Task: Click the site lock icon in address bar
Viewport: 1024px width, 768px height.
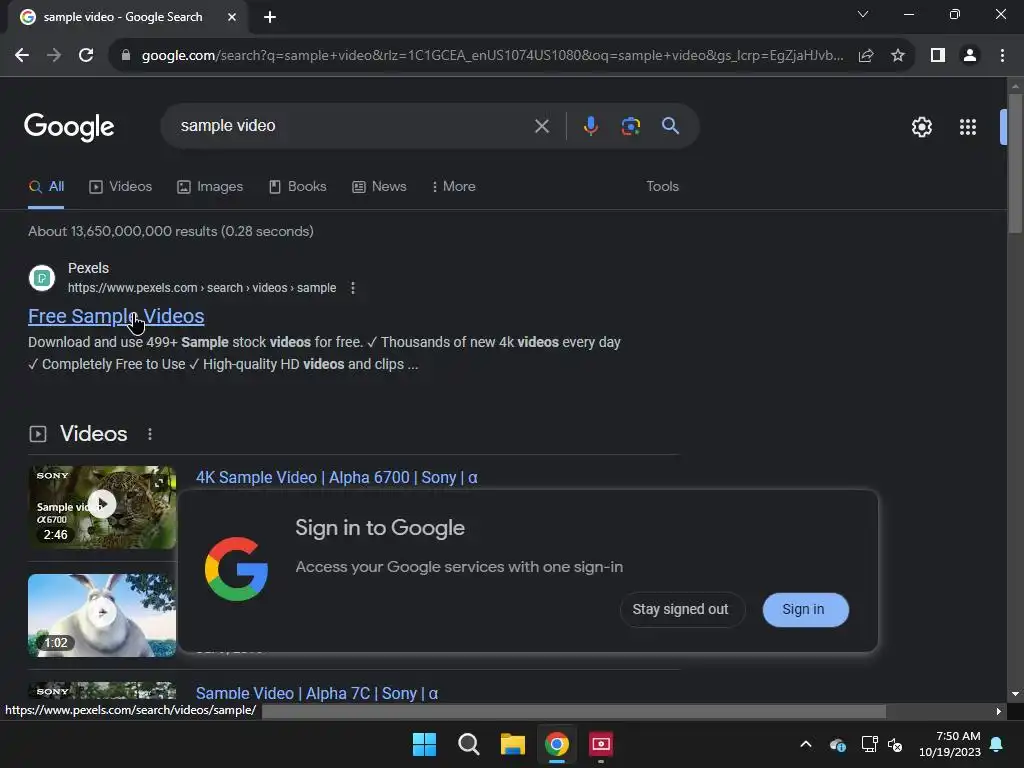Action: (126, 56)
